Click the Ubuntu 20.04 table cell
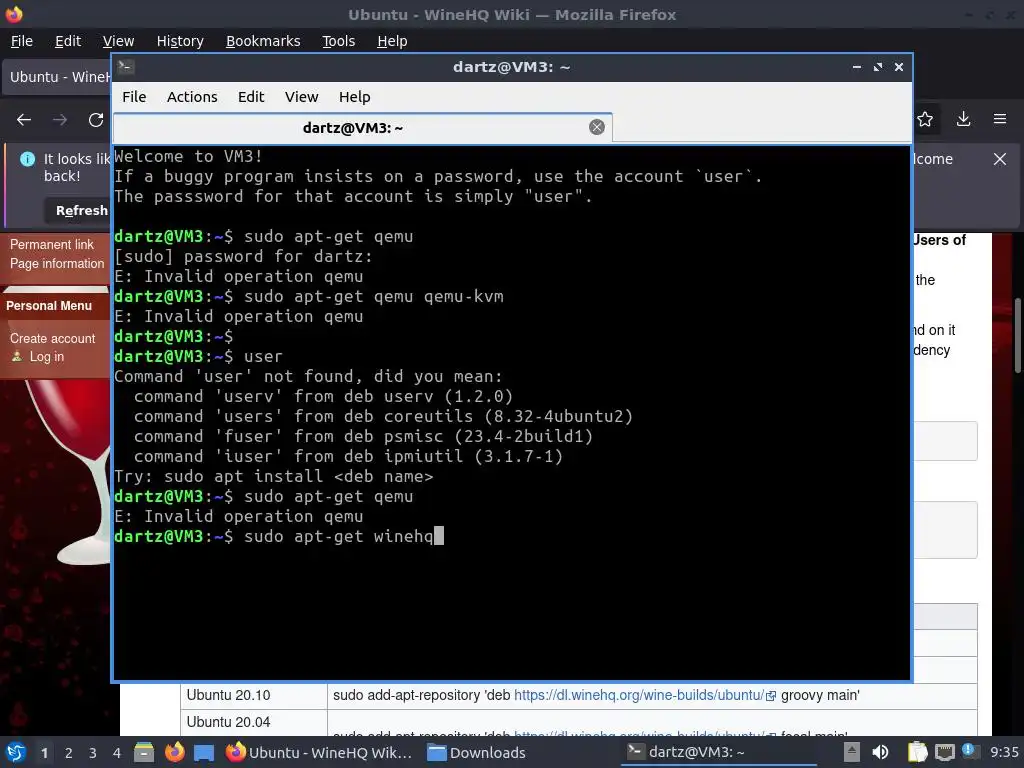This screenshot has height=768, width=1024. (254, 722)
